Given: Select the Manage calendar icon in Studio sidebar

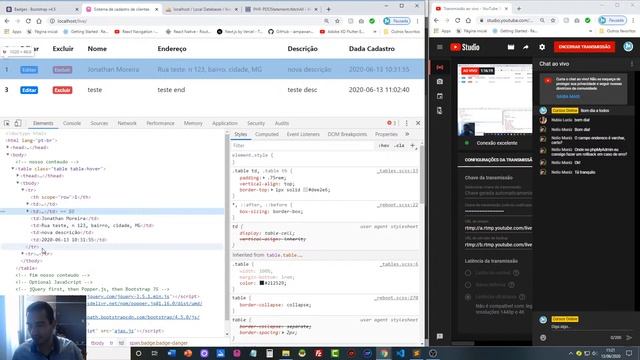Looking at the screenshot, I should pyautogui.click(x=440, y=96).
